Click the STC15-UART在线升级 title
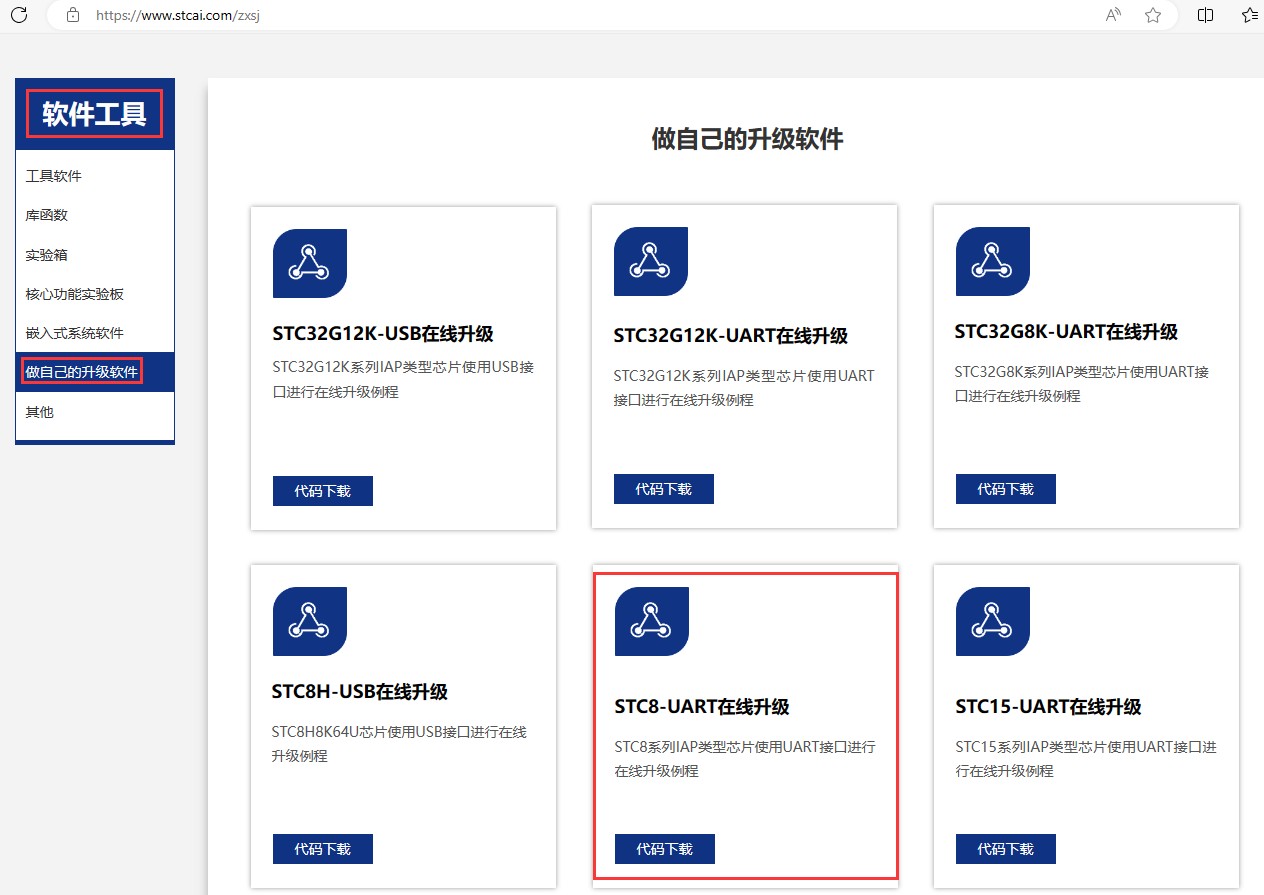1264x895 pixels. tap(1048, 707)
